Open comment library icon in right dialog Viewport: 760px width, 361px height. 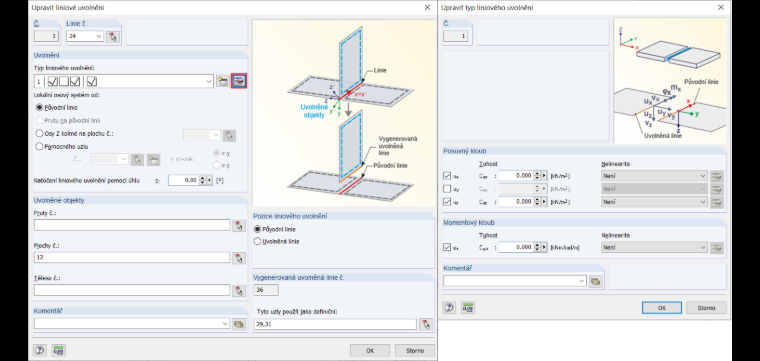(595, 281)
